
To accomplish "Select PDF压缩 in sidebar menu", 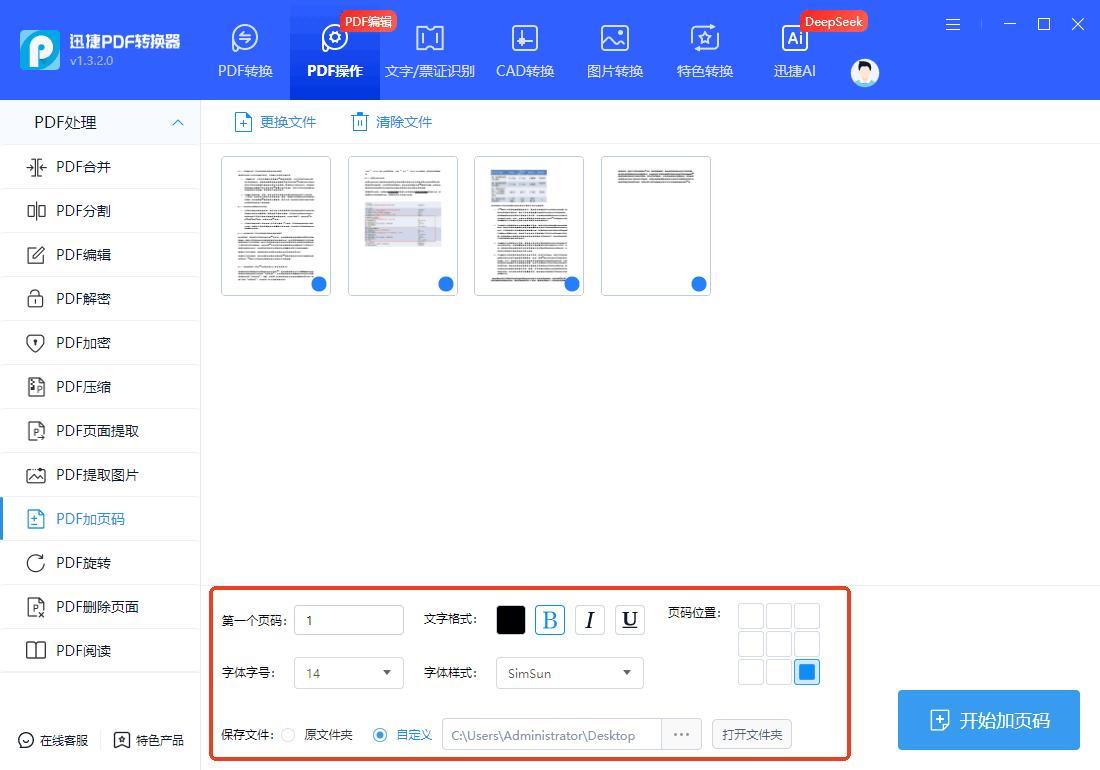I will (84, 387).
